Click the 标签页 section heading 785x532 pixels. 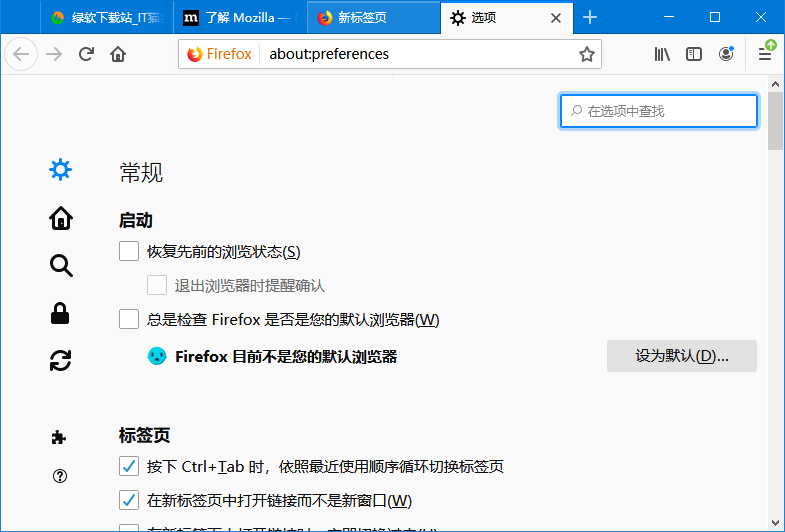144,435
